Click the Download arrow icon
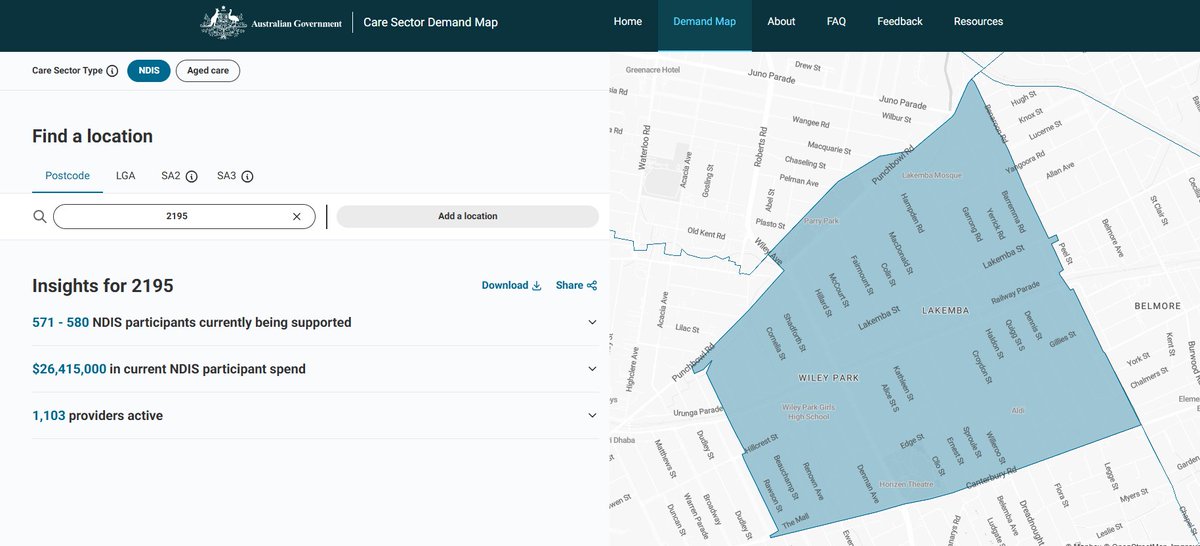Image resolution: width=1200 pixels, height=546 pixels. point(537,286)
